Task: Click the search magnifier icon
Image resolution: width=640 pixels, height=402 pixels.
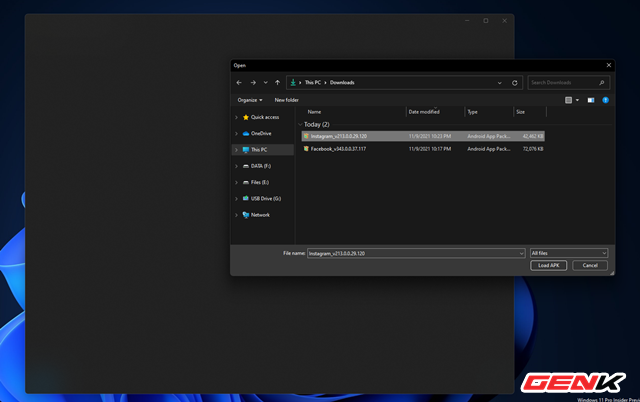Action: pyautogui.click(x=602, y=82)
